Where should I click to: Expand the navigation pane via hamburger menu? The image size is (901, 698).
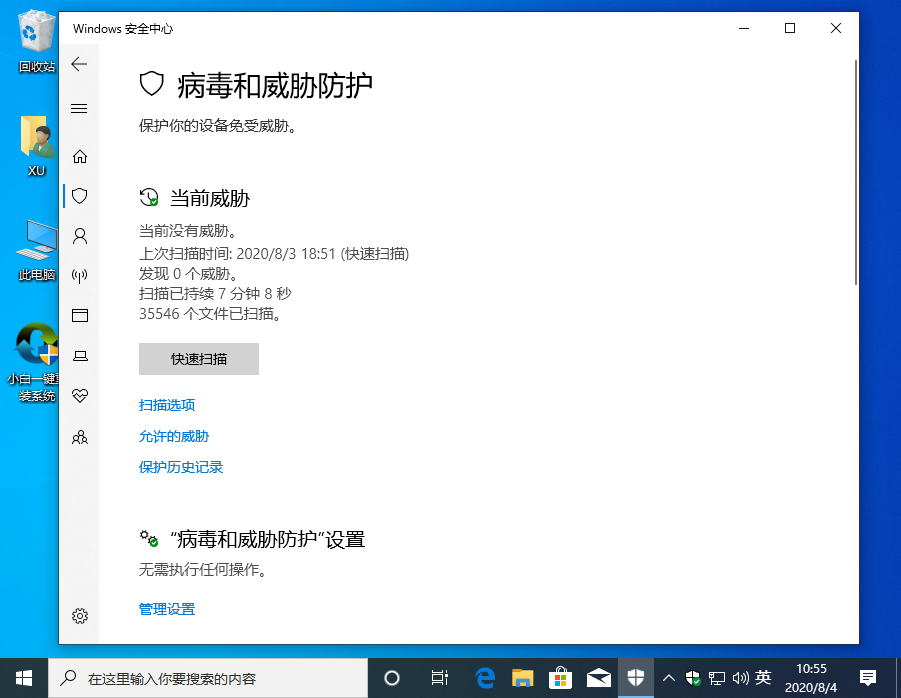coord(79,108)
